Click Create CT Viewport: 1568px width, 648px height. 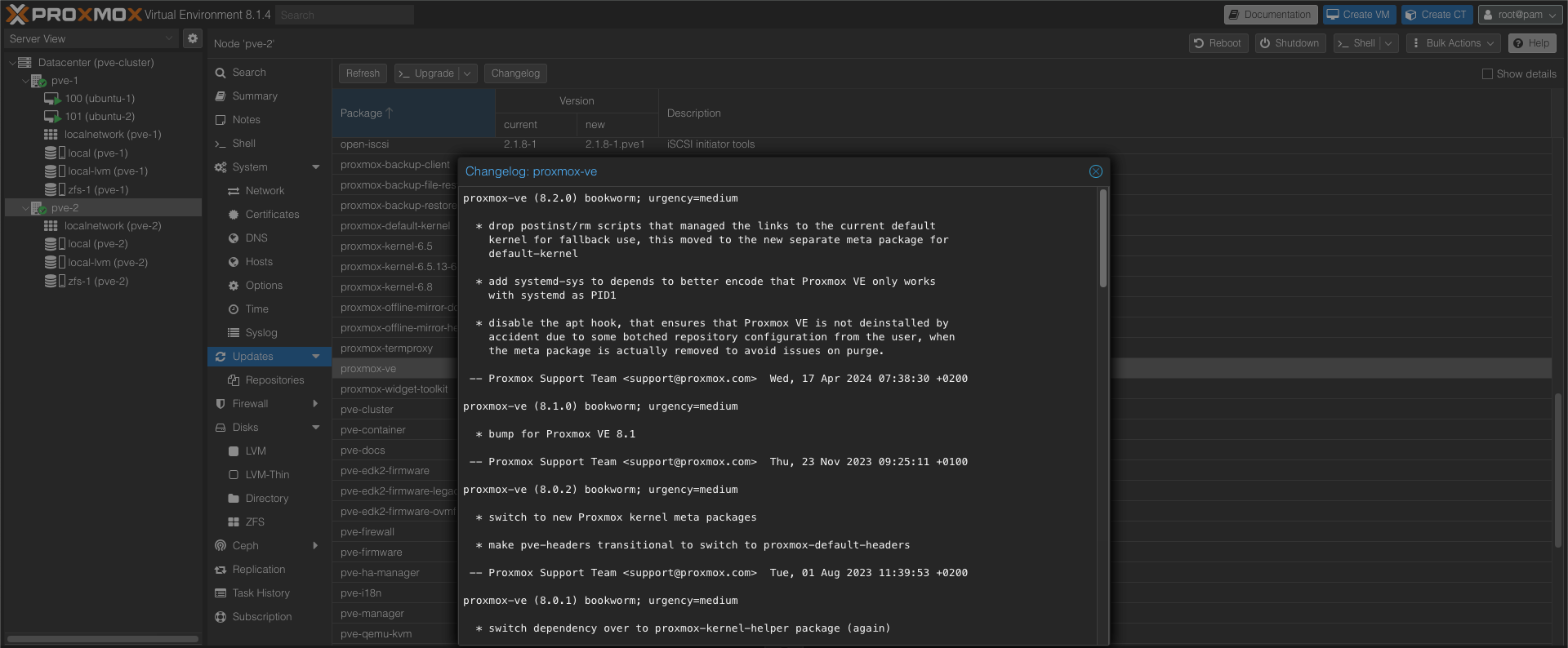click(1437, 15)
